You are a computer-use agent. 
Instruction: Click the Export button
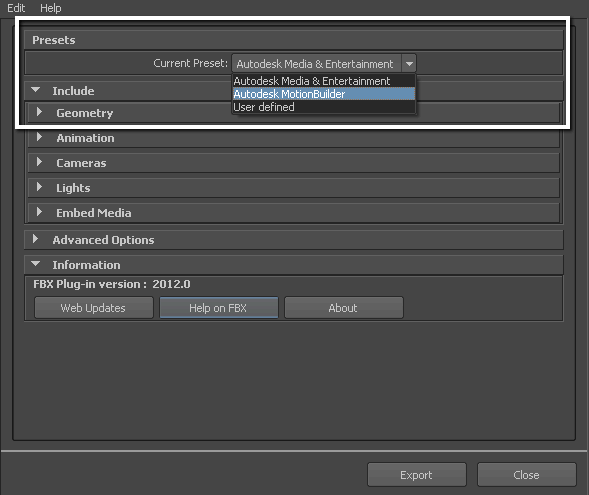(x=417, y=475)
